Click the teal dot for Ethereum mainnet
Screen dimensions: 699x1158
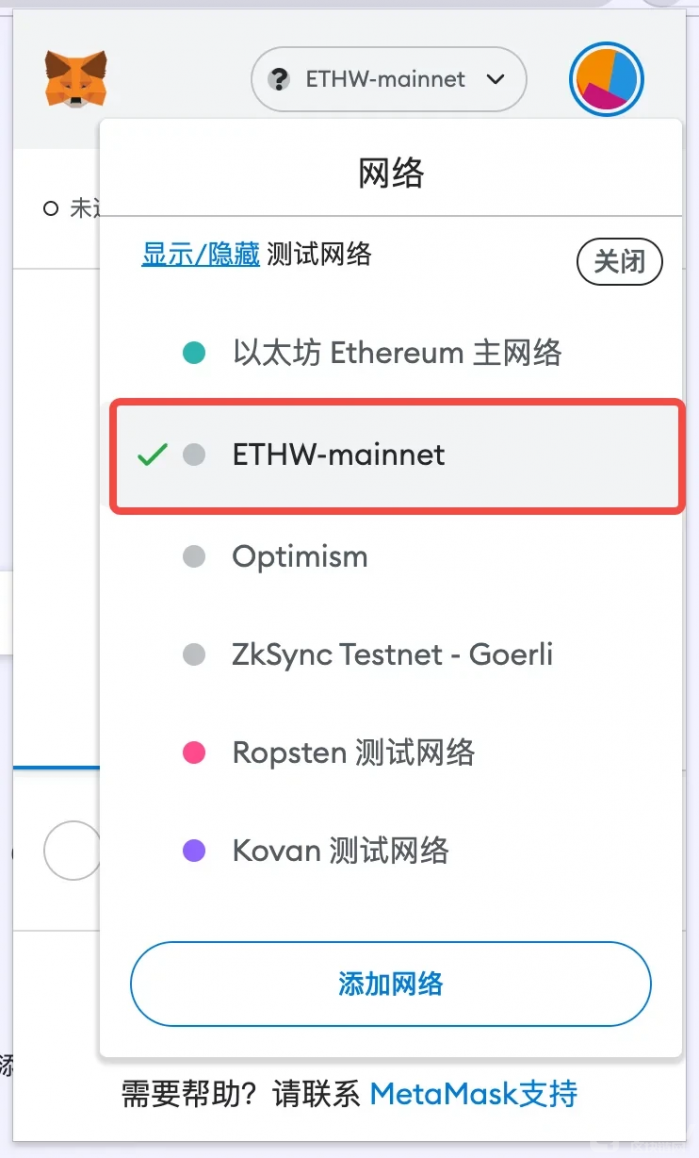click(194, 353)
